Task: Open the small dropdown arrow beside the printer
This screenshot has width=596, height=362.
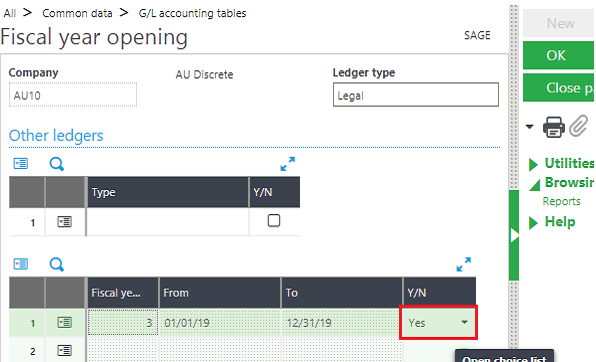Action: [x=529, y=127]
